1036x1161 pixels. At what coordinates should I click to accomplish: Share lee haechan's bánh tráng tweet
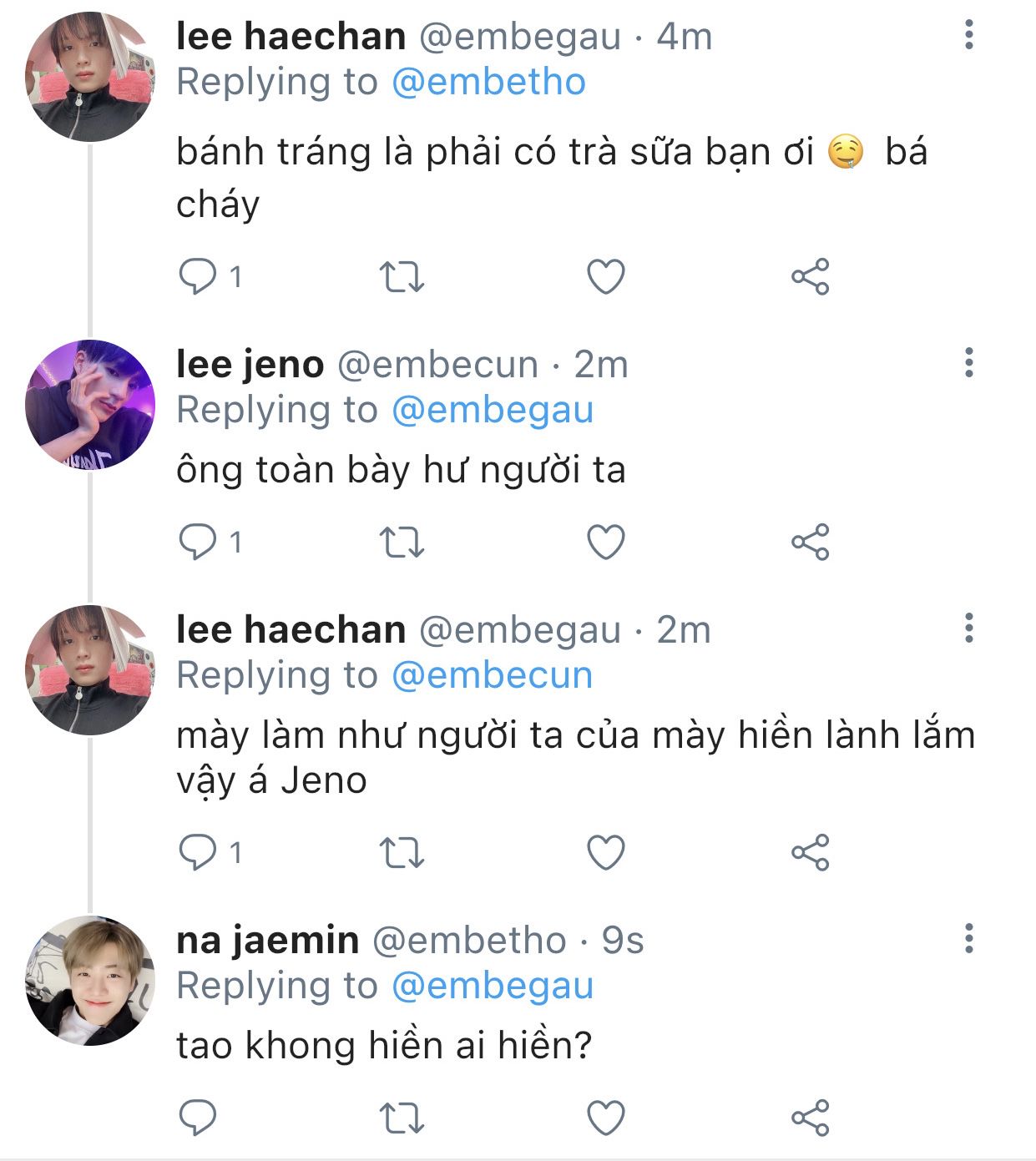click(810, 276)
